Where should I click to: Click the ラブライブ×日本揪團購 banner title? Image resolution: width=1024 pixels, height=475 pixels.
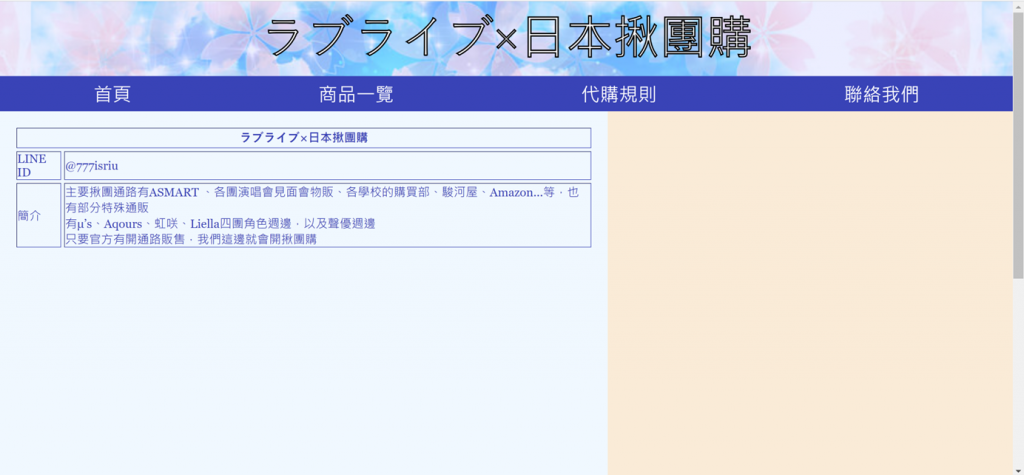coord(509,37)
